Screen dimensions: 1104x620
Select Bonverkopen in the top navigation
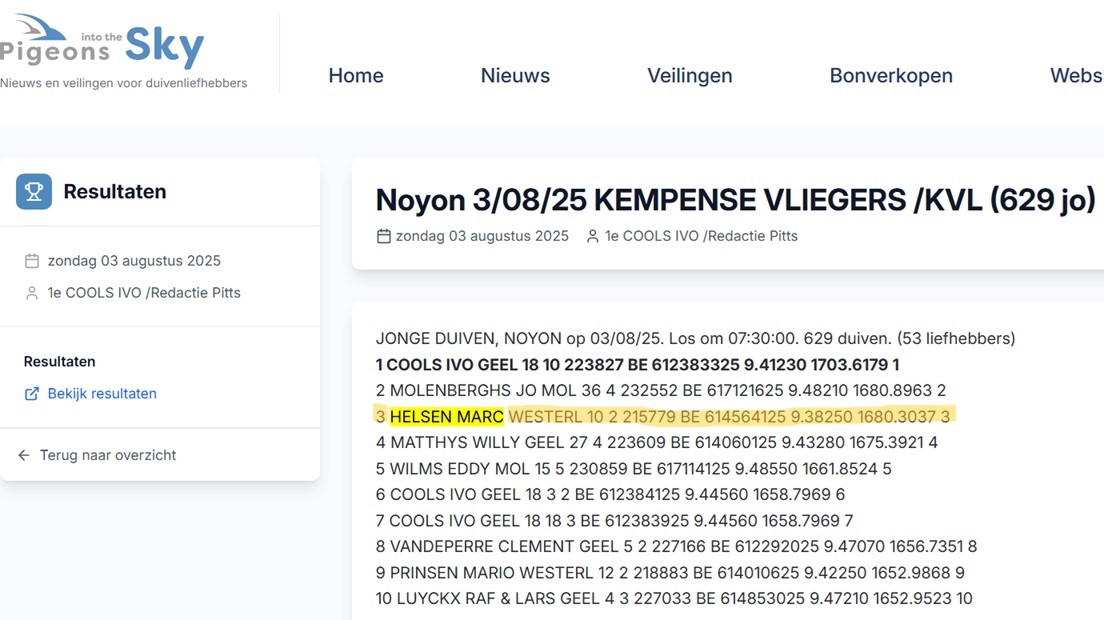point(891,76)
